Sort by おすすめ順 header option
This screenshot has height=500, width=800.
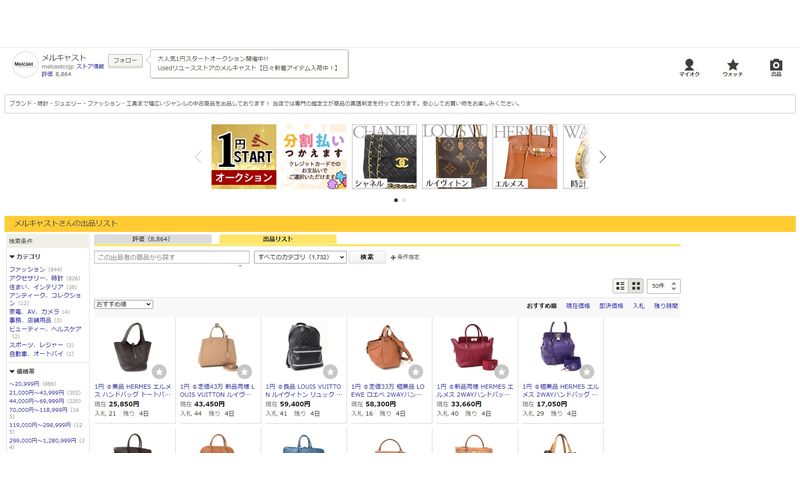click(x=541, y=306)
